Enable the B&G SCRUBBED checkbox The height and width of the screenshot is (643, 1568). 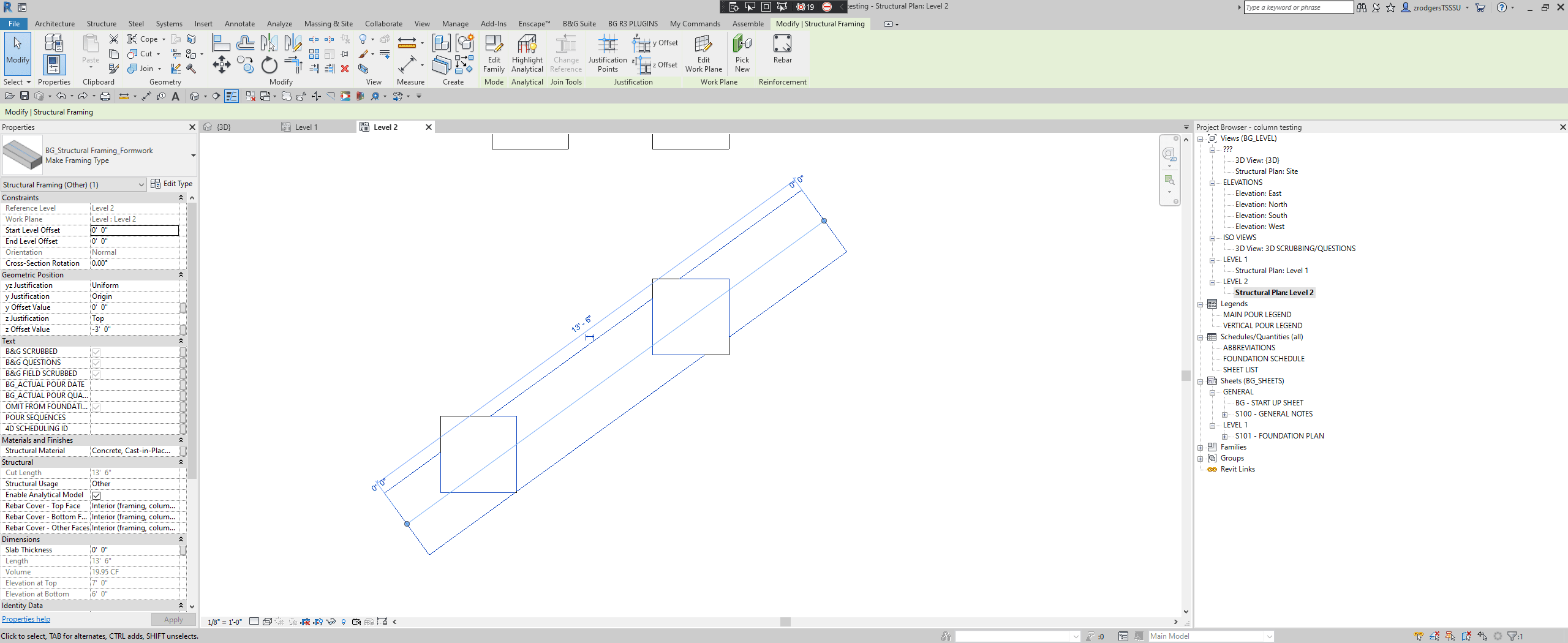tap(96, 352)
